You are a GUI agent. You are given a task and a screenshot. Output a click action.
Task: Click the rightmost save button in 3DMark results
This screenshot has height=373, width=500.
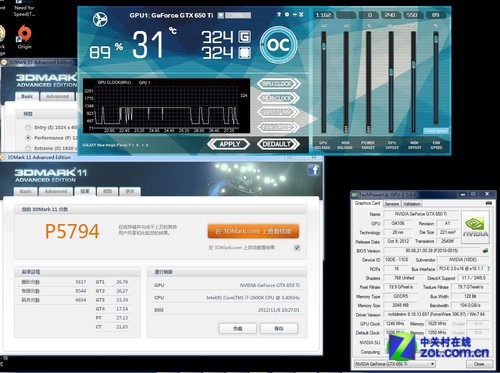[279, 328]
